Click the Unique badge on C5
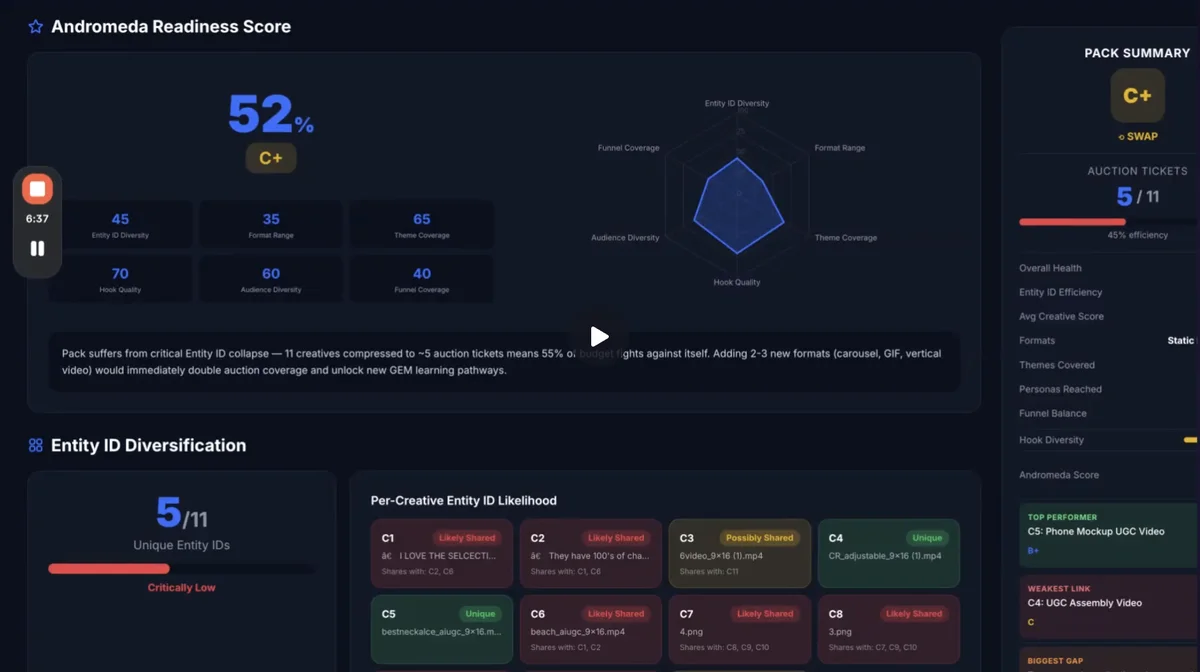The image size is (1200, 672). 480,614
